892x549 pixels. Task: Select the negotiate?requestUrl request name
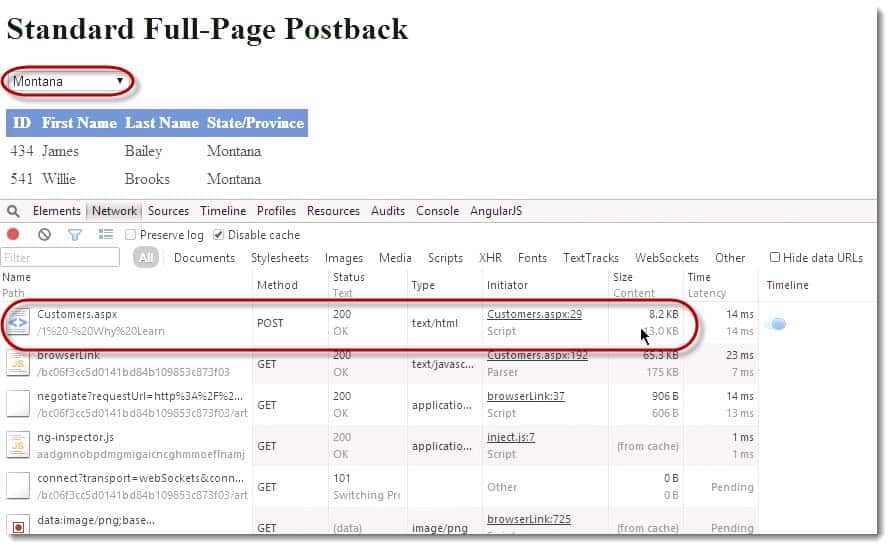140,396
